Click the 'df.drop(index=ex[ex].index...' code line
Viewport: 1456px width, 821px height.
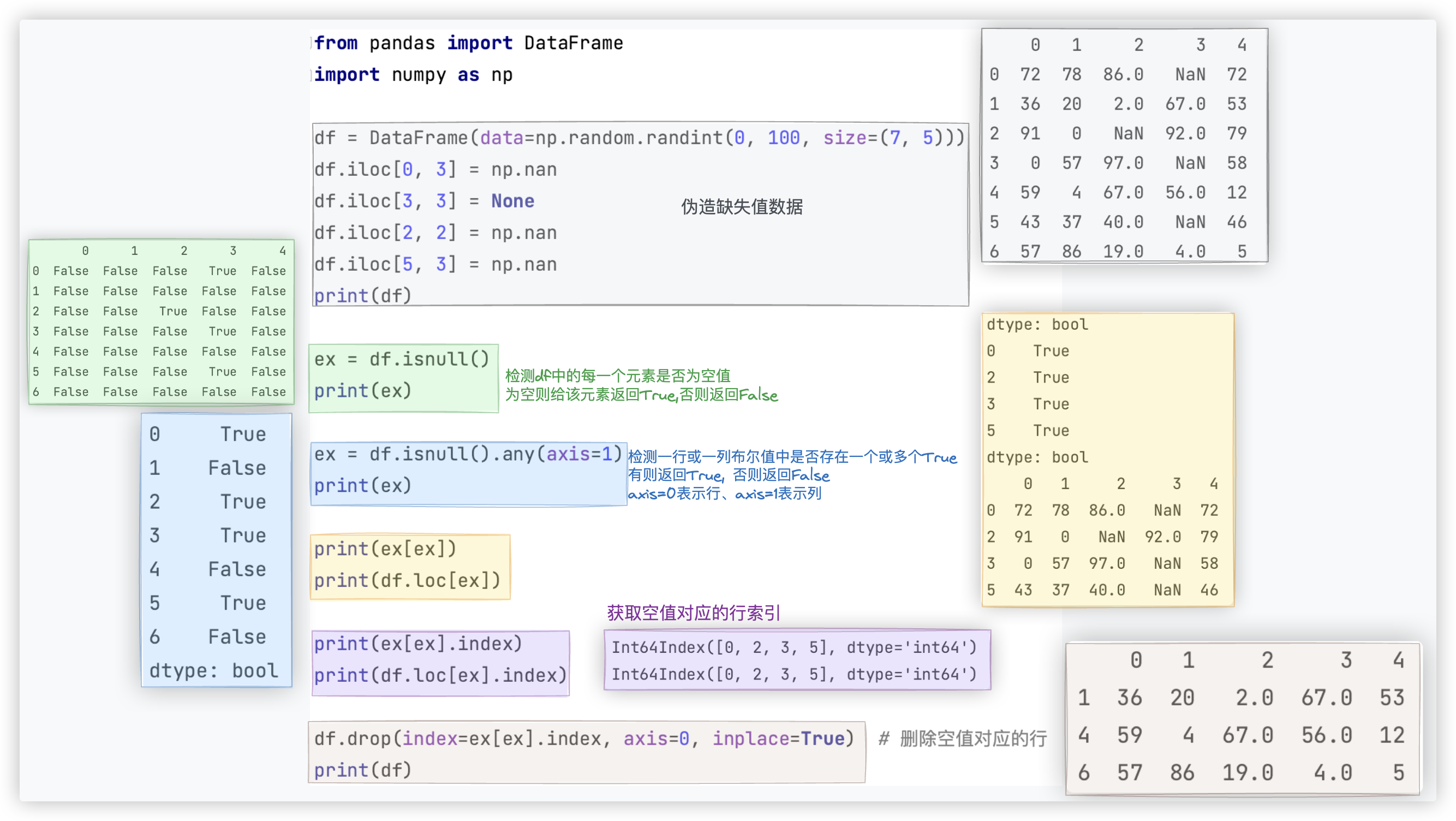tap(583, 739)
